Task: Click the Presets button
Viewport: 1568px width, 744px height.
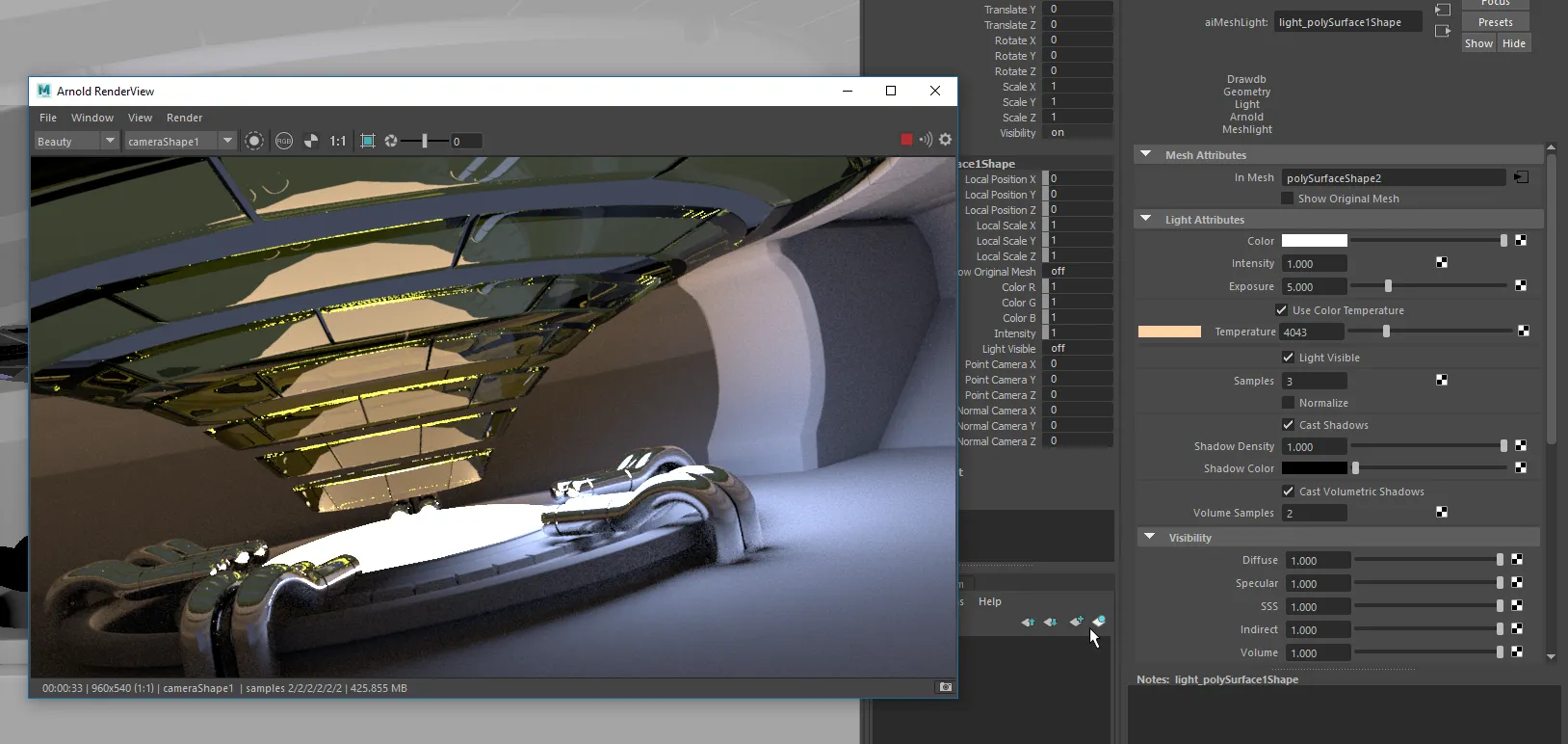Action: click(1496, 22)
